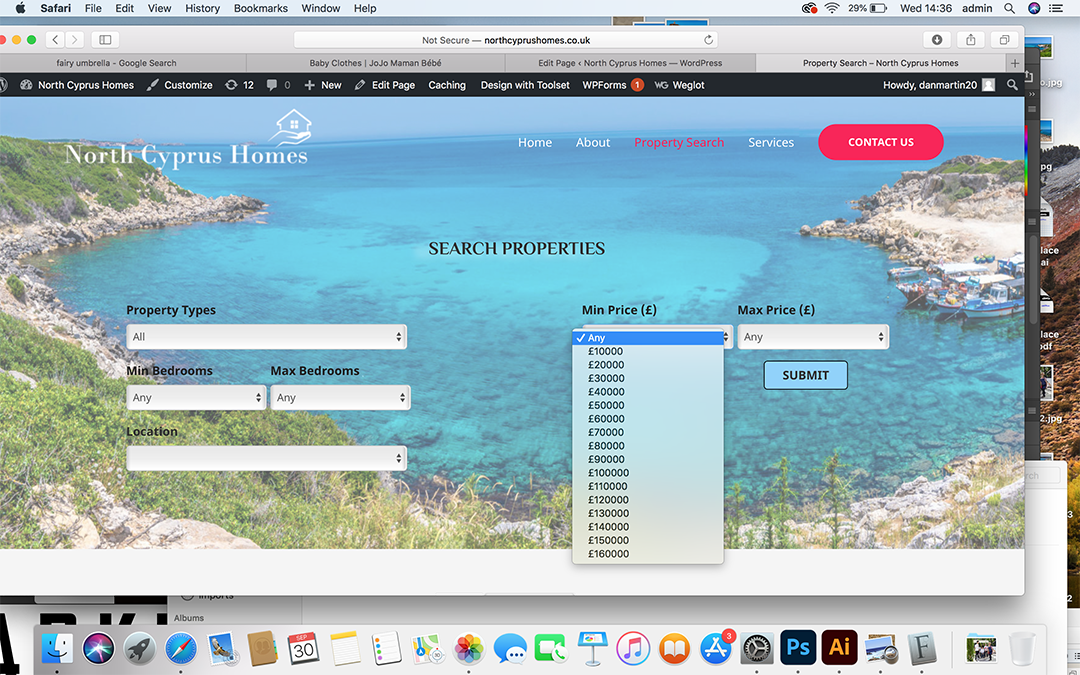
Task: Open the Services page link
Action: click(771, 143)
